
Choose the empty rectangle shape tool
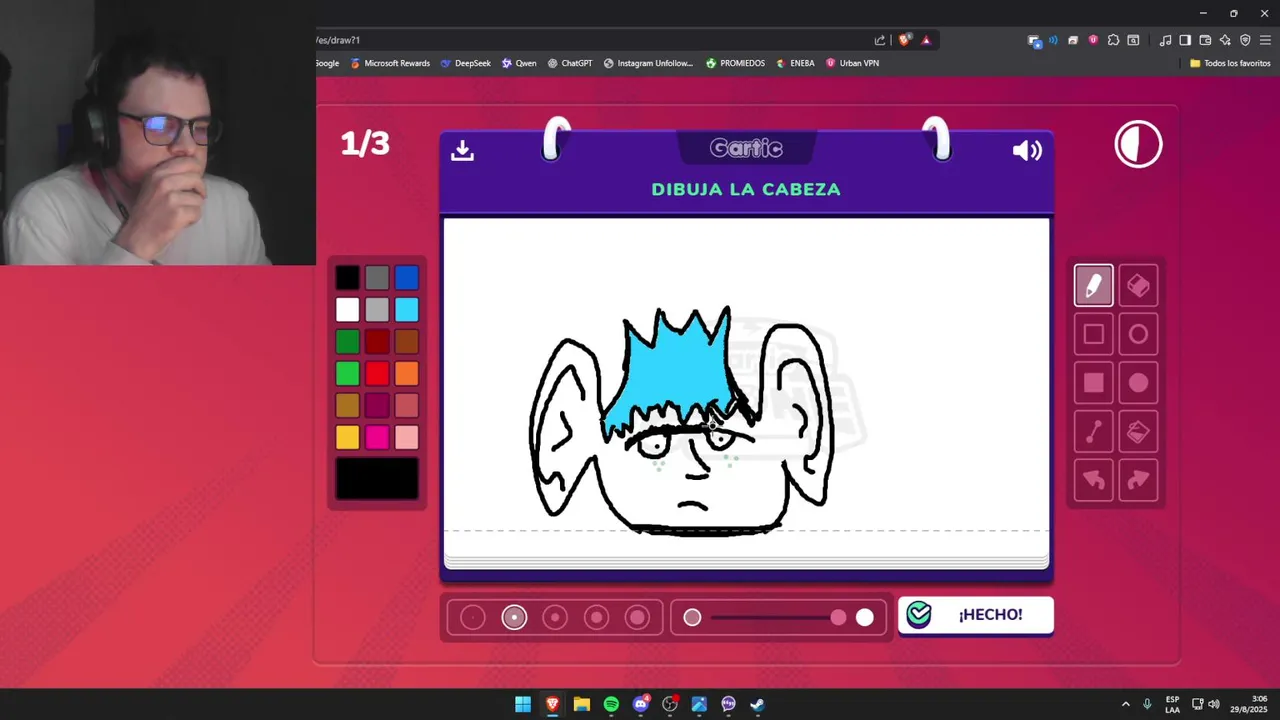[1093, 335]
